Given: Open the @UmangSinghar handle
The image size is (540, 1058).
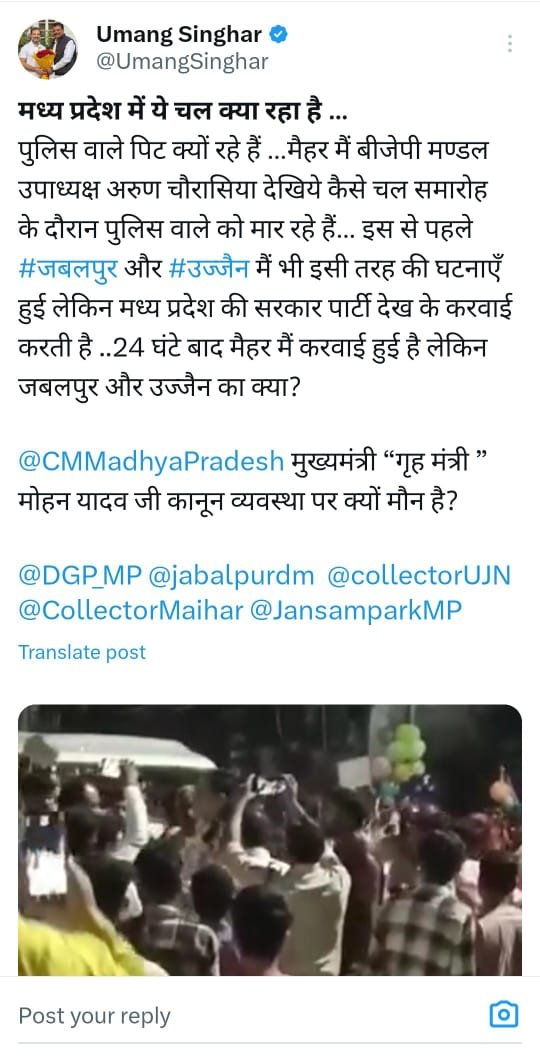Looking at the screenshot, I should [x=182, y=62].
